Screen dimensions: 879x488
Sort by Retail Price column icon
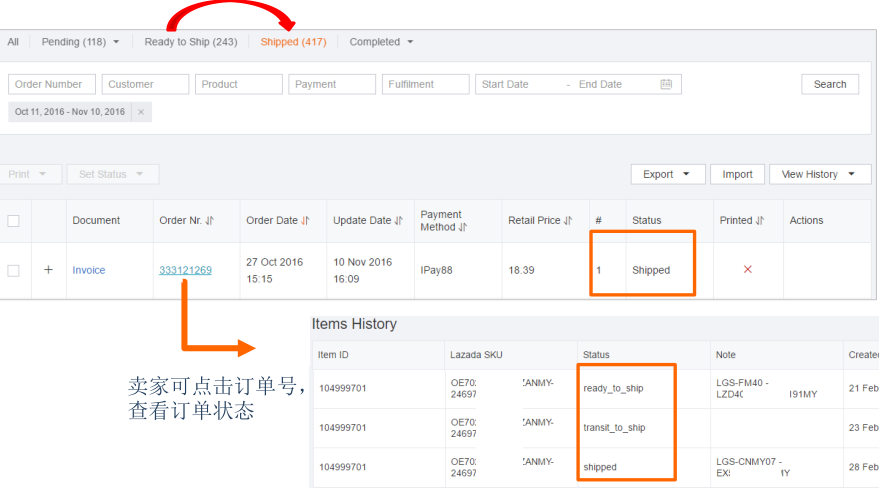coord(568,221)
